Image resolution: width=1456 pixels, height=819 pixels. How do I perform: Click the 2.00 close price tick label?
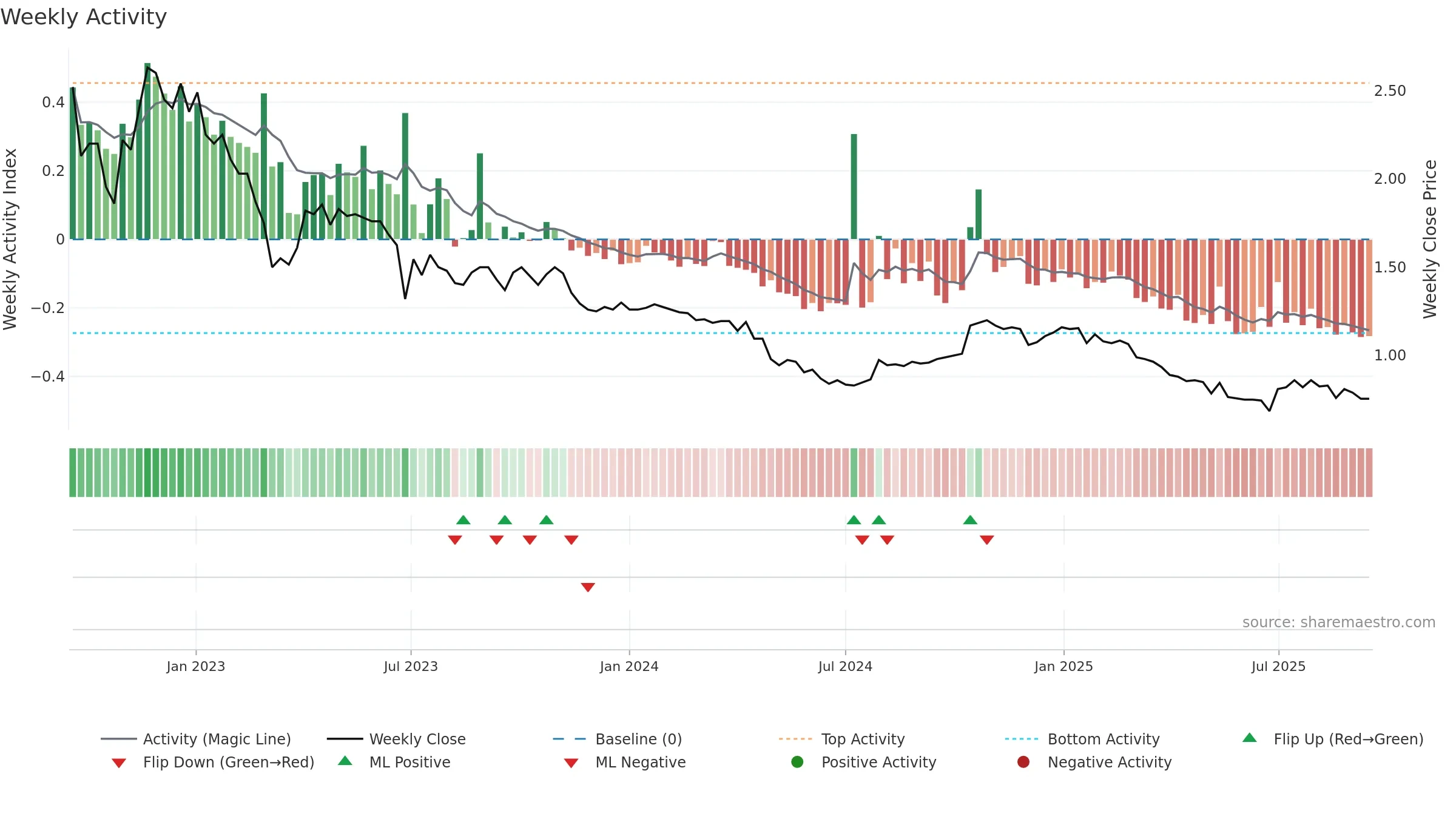[x=1390, y=179]
